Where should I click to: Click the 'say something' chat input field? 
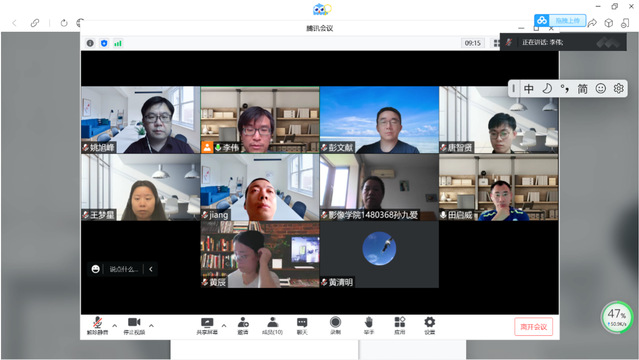click(x=123, y=269)
